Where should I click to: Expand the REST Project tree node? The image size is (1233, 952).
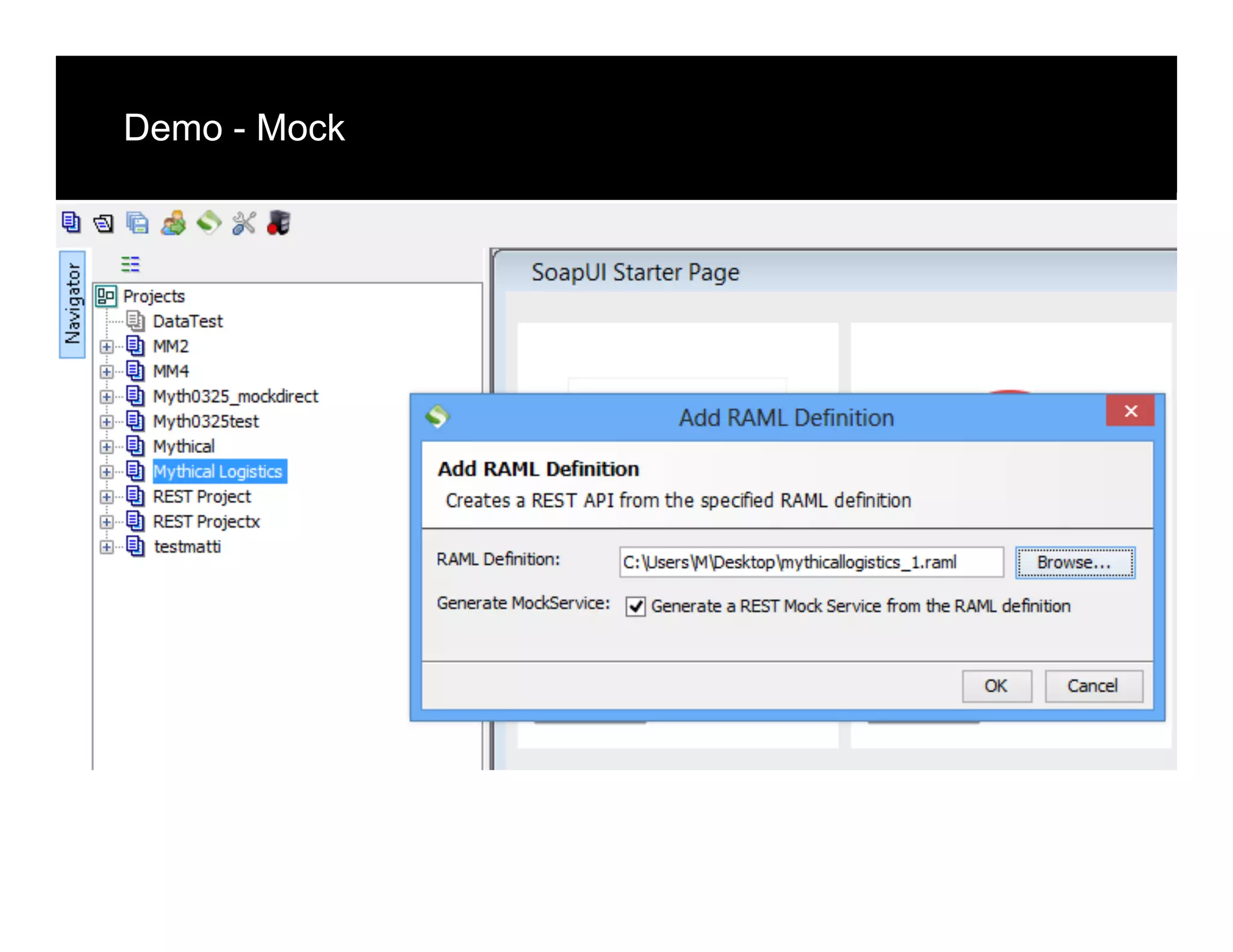[107, 497]
